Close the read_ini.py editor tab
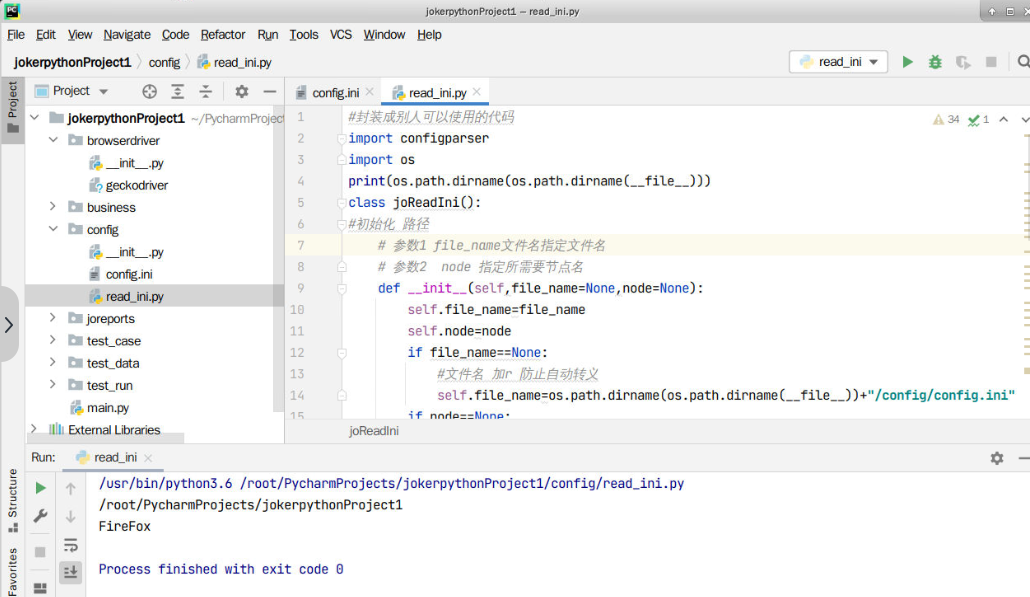 pyautogui.click(x=477, y=92)
